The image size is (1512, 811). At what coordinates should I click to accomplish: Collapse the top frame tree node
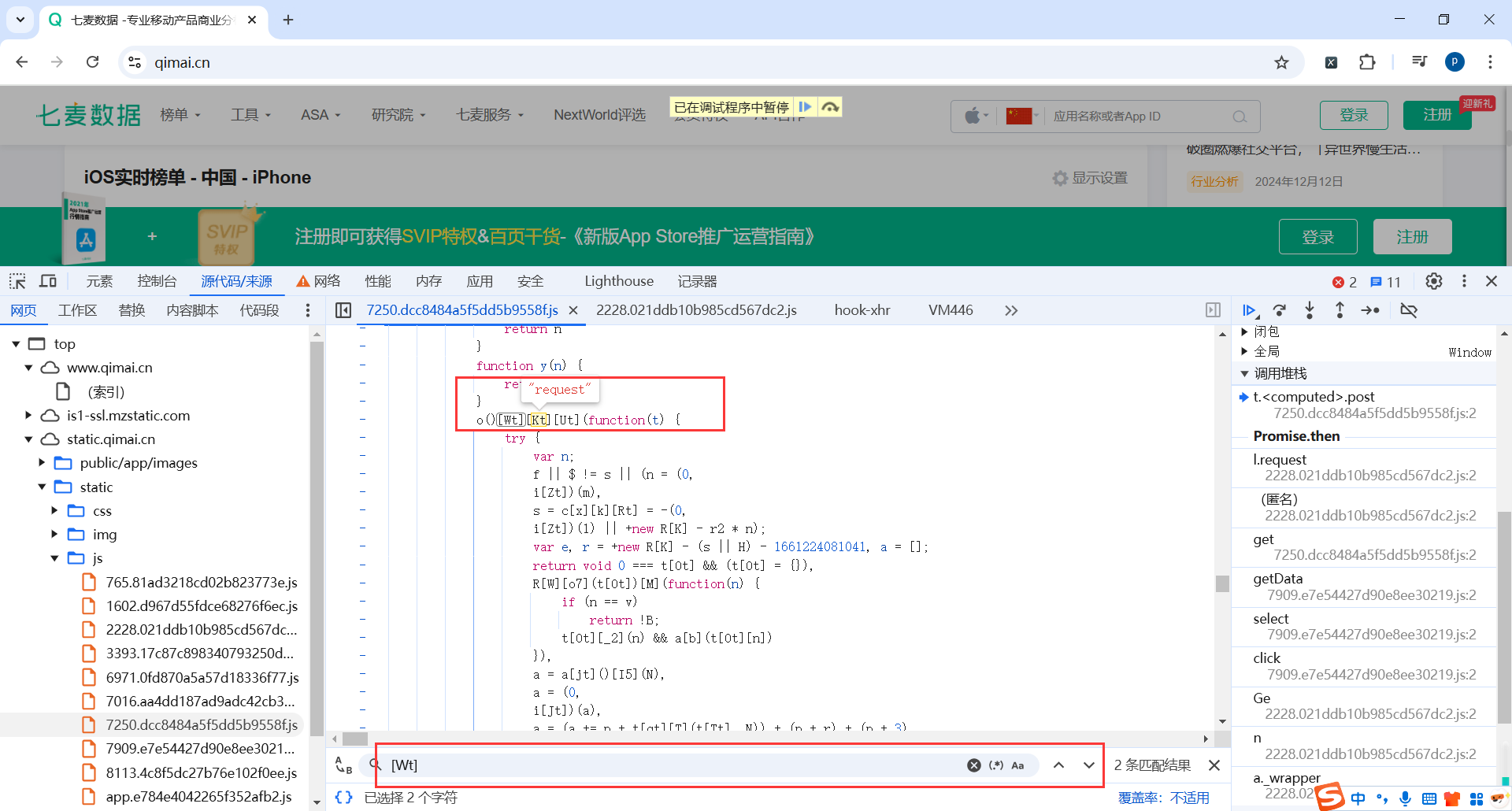pyautogui.click(x=16, y=344)
